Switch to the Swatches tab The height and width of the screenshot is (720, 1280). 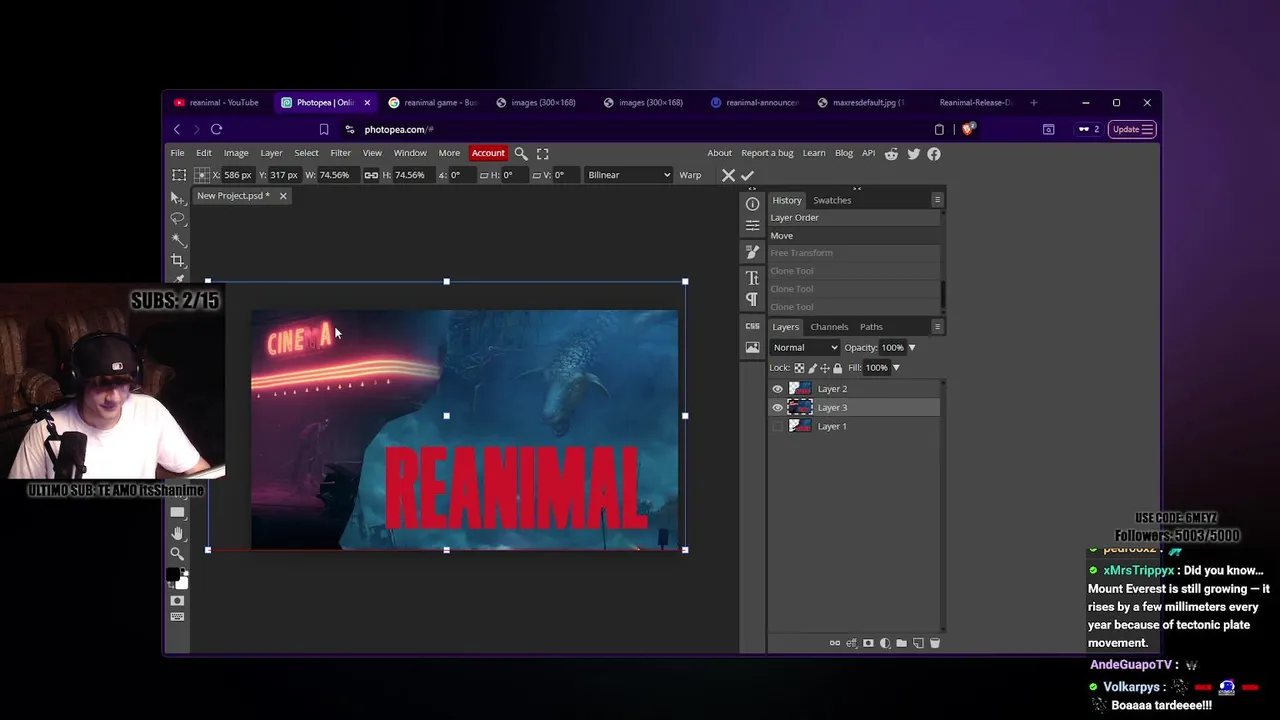point(832,200)
